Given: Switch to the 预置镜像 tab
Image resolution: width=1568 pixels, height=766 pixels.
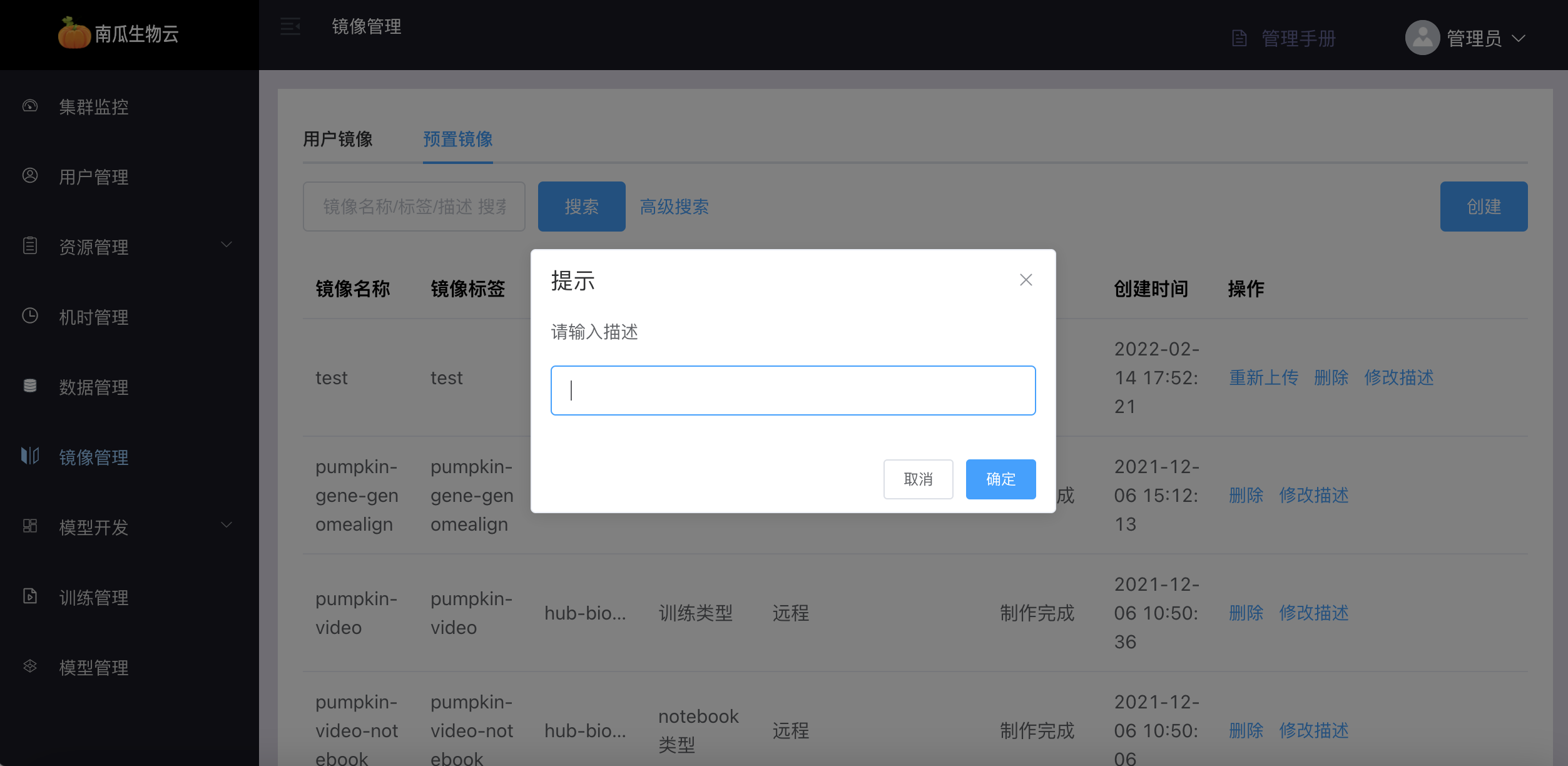Looking at the screenshot, I should point(458,139).
